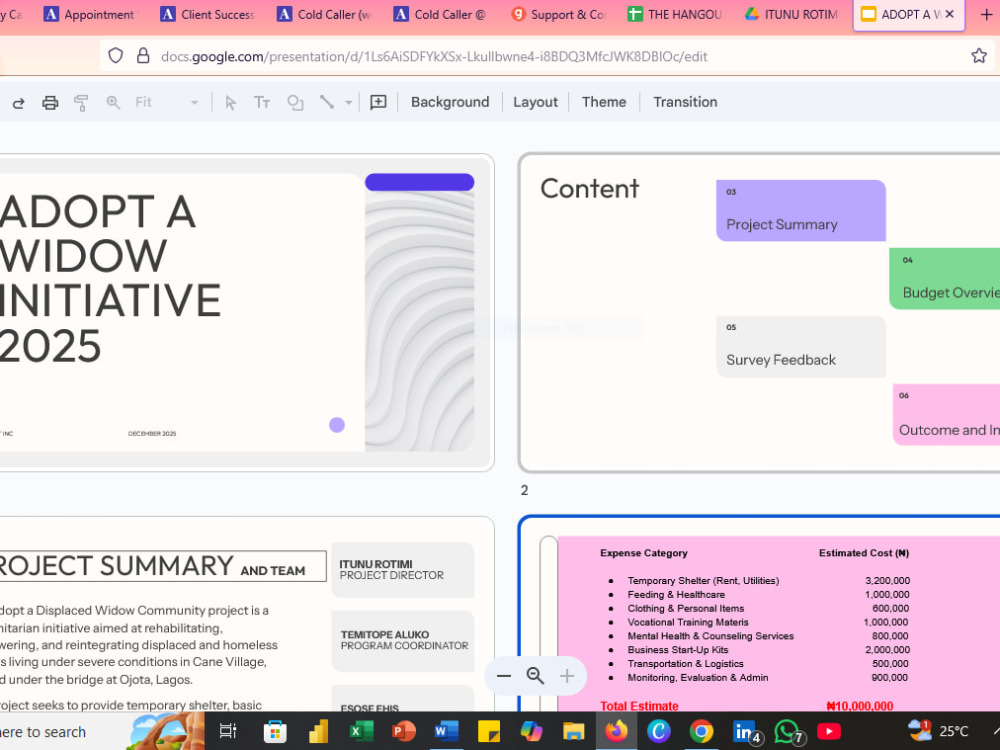The height and width of the screenshot is (750, 1000).
Task: Click the address bar URL field
Action: (x=434, y=56)
